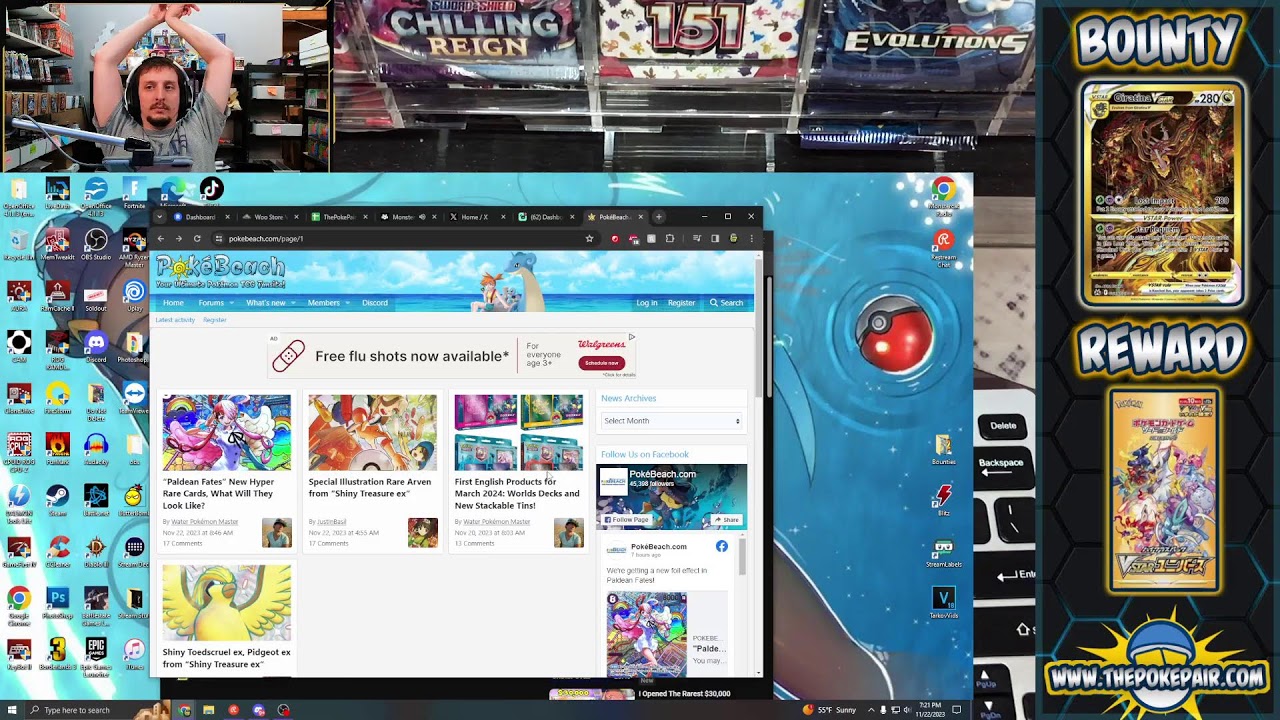Viewport: 1280px width, 720px height.
Task: Bookmark this page with the star icon
Action: click(589, 238)
